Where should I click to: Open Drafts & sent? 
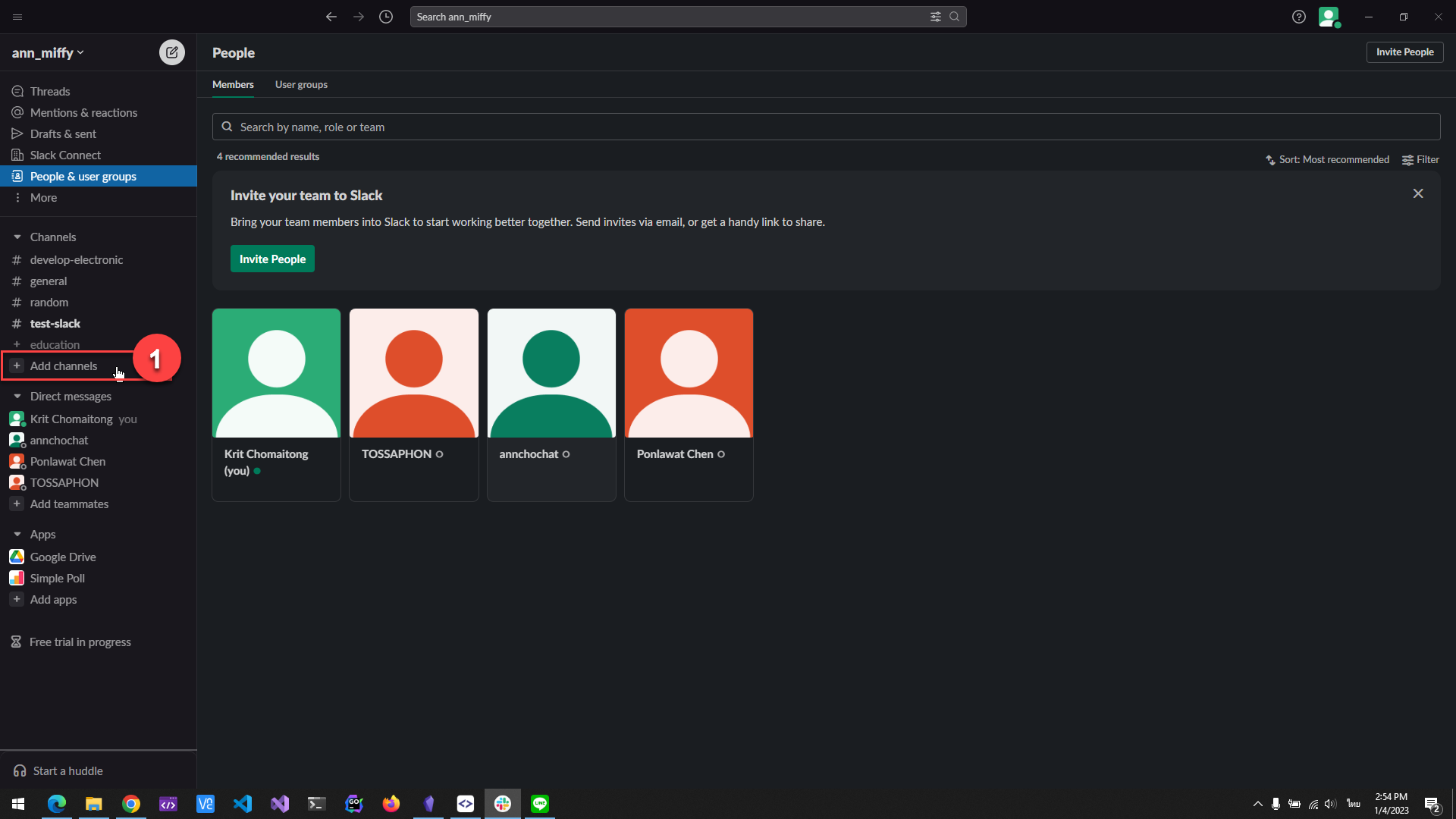pos(99,133)
